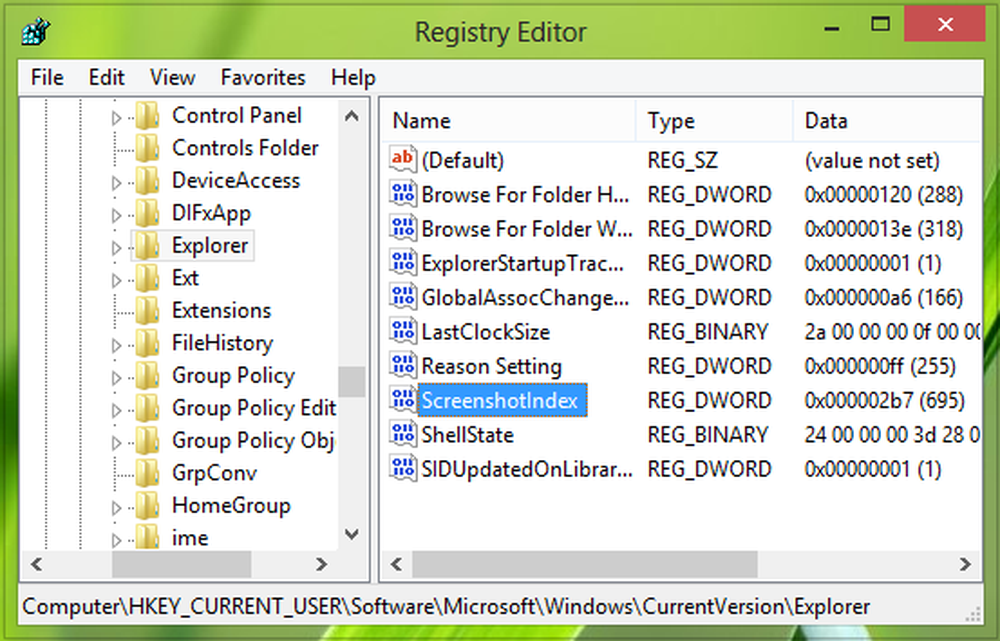
Task: Click data cell 0x00000120 (288)
Action: (883, 195)
